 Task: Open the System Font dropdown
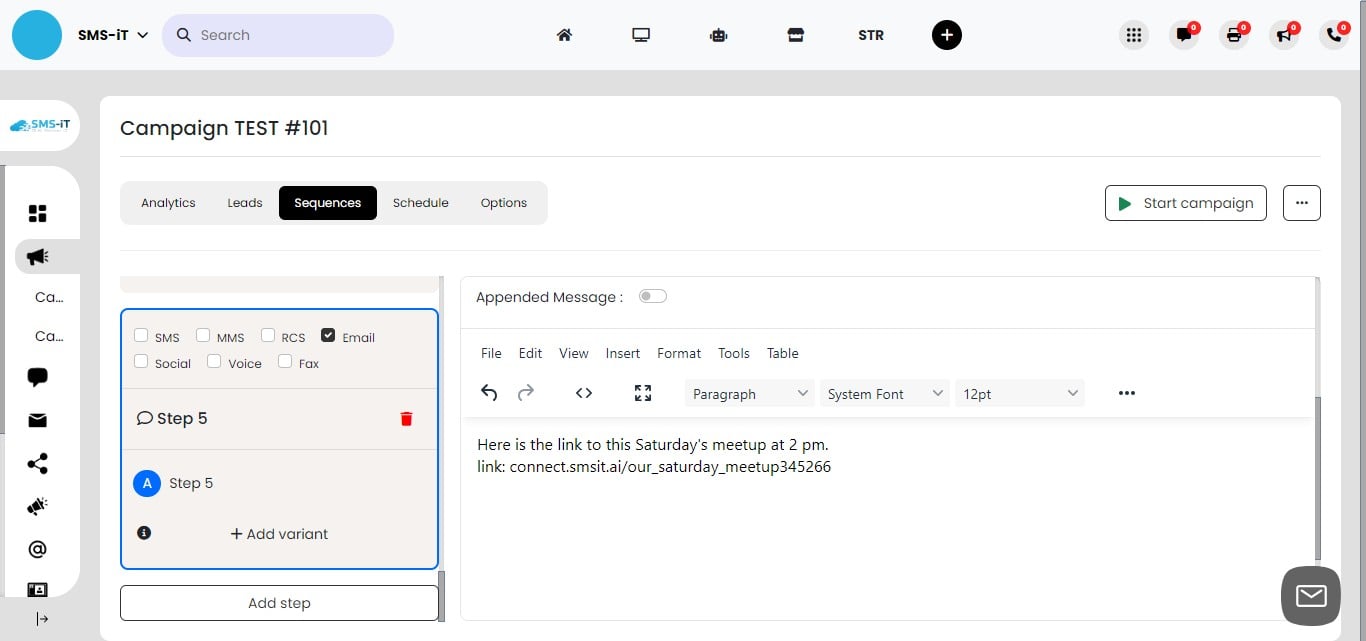(x=884, y=393)
